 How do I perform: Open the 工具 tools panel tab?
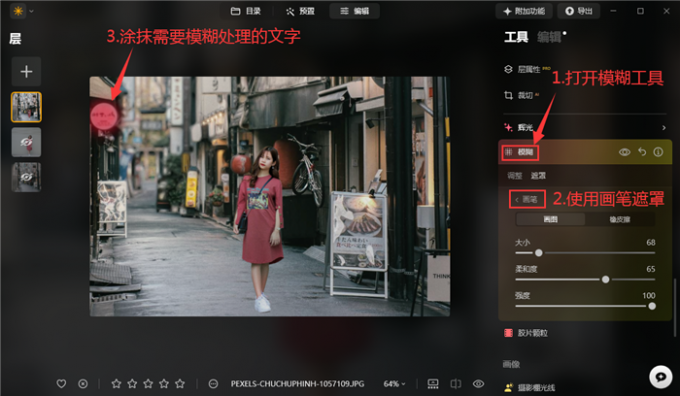[516, 37]
